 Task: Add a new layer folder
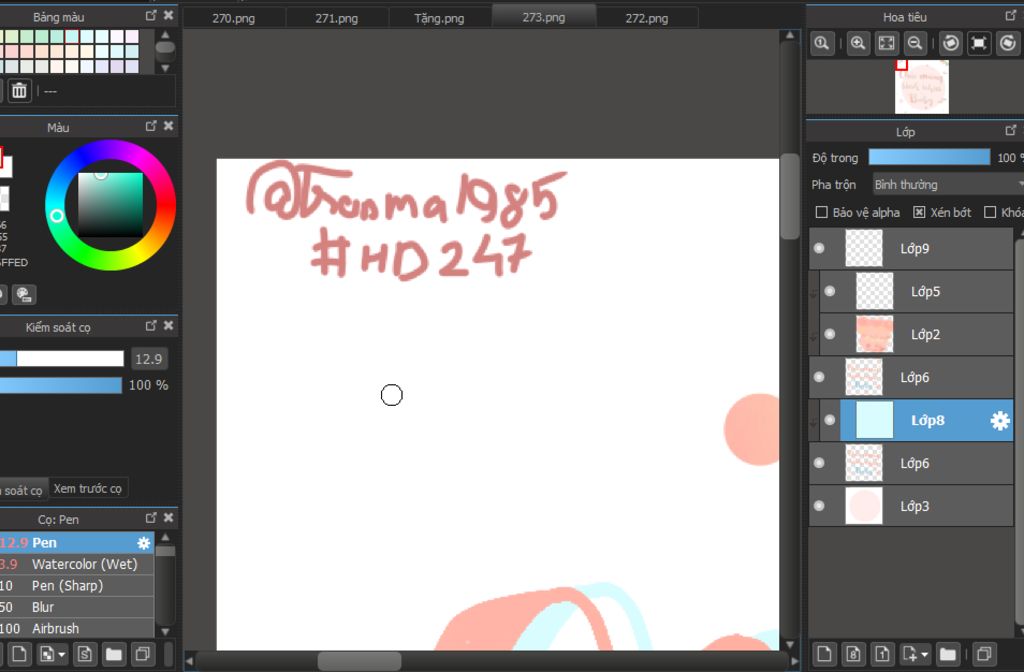click(x=948, y=654)
